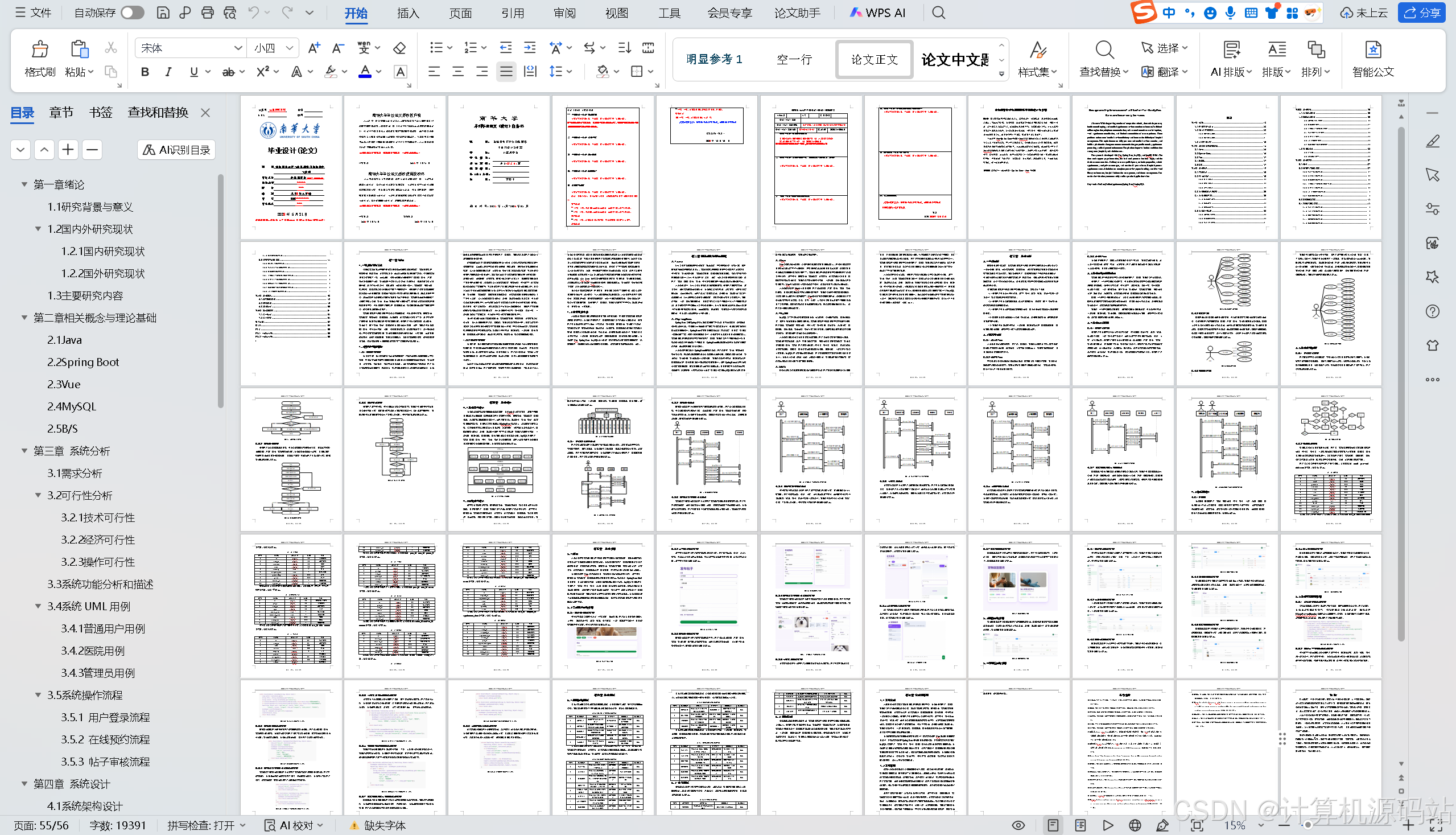
Task: Click the AI layout icon
Action: tap(1231, 50)
